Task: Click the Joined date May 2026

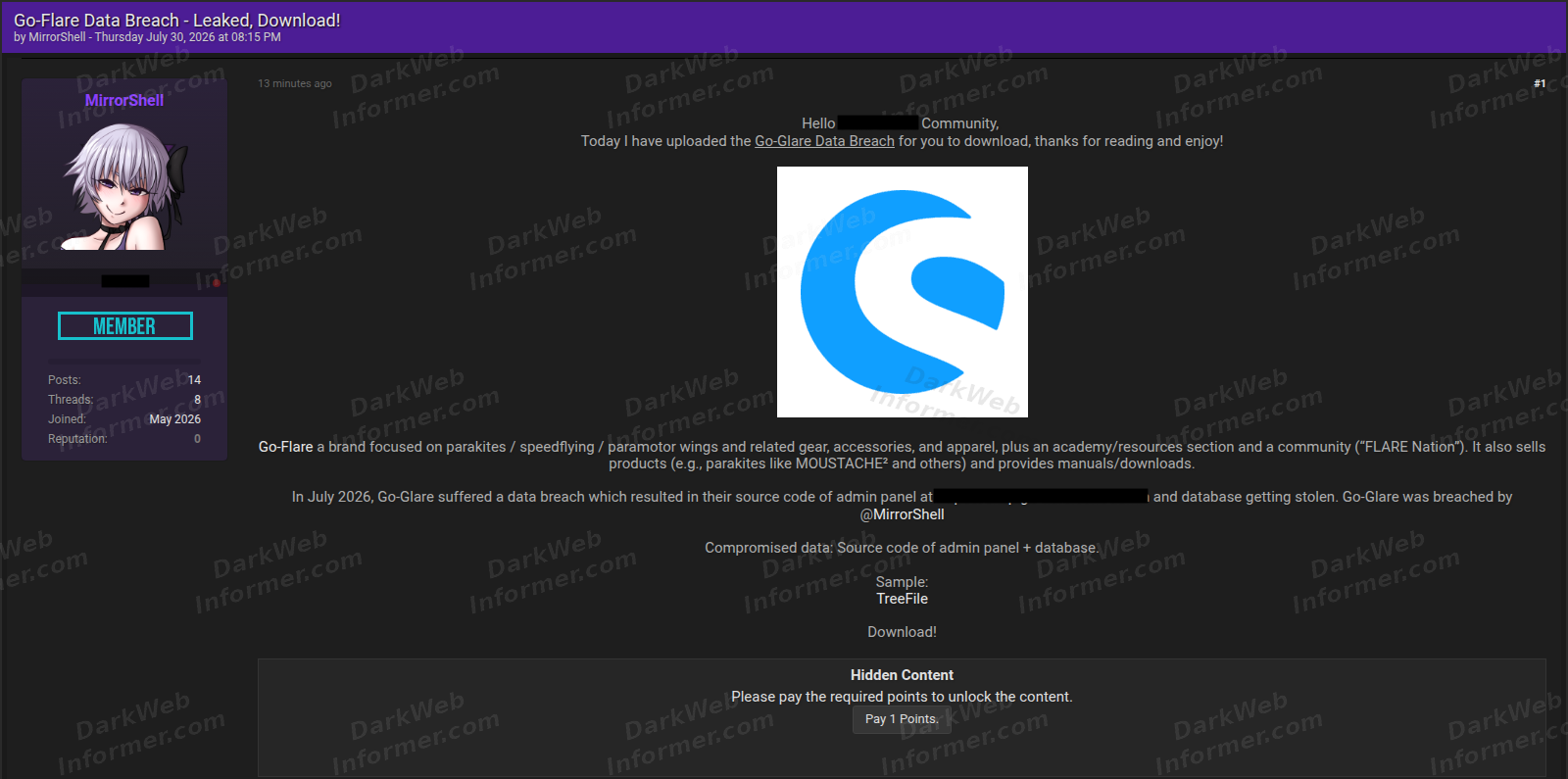Action: point(175,419)
